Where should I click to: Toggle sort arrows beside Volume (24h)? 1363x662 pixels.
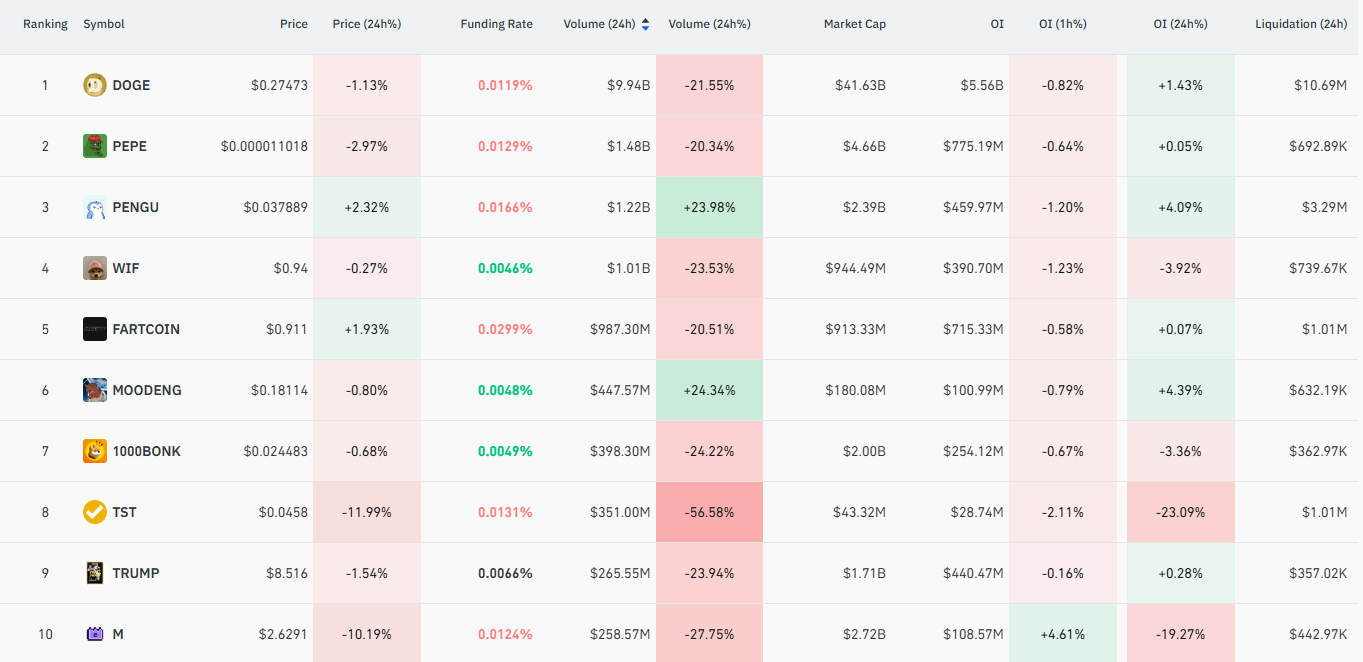[x=645, y=24]
